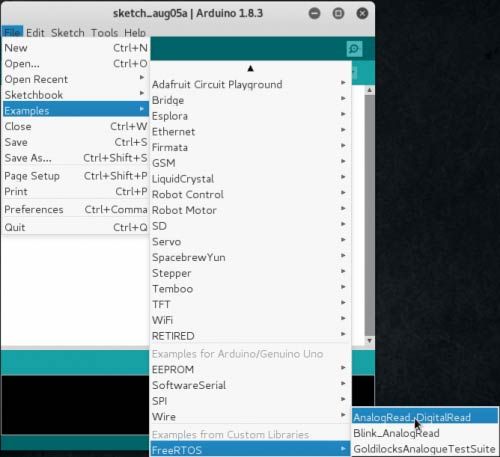500x457 pixels.
Task: Choose Print from the File menu
Action: 76,192
